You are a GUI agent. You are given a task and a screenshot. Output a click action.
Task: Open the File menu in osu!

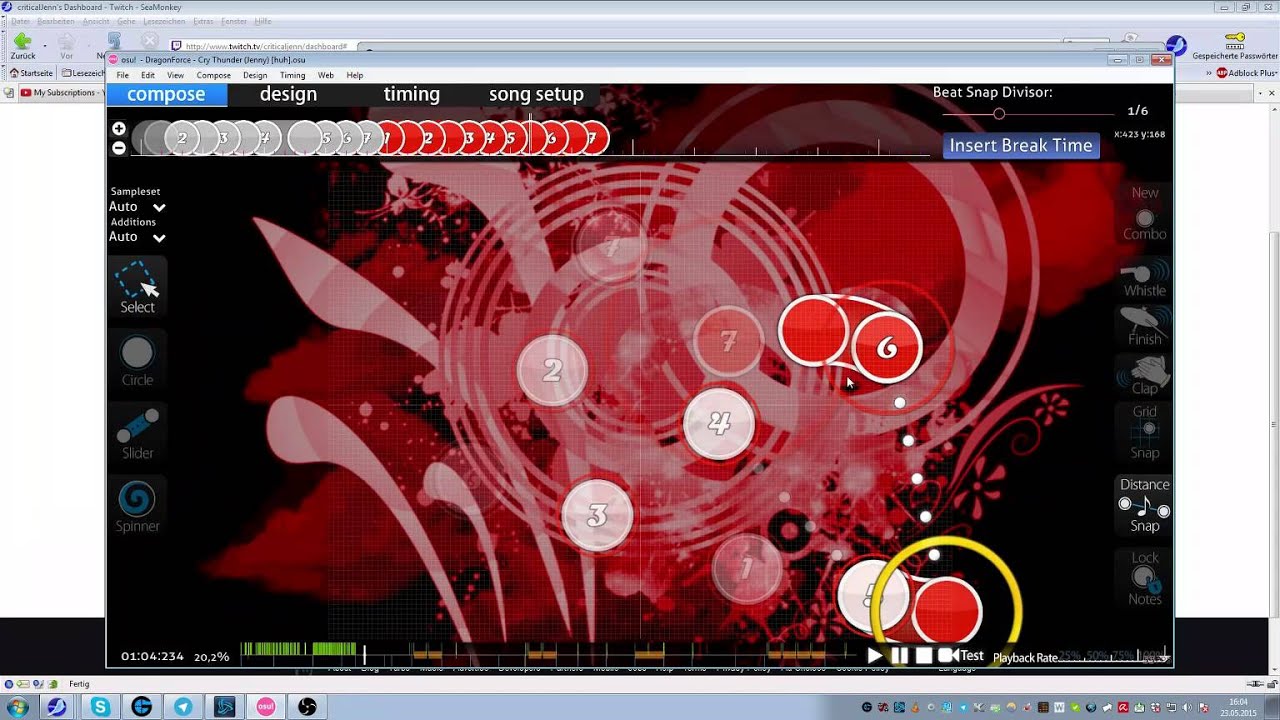[x=122, y=75]
